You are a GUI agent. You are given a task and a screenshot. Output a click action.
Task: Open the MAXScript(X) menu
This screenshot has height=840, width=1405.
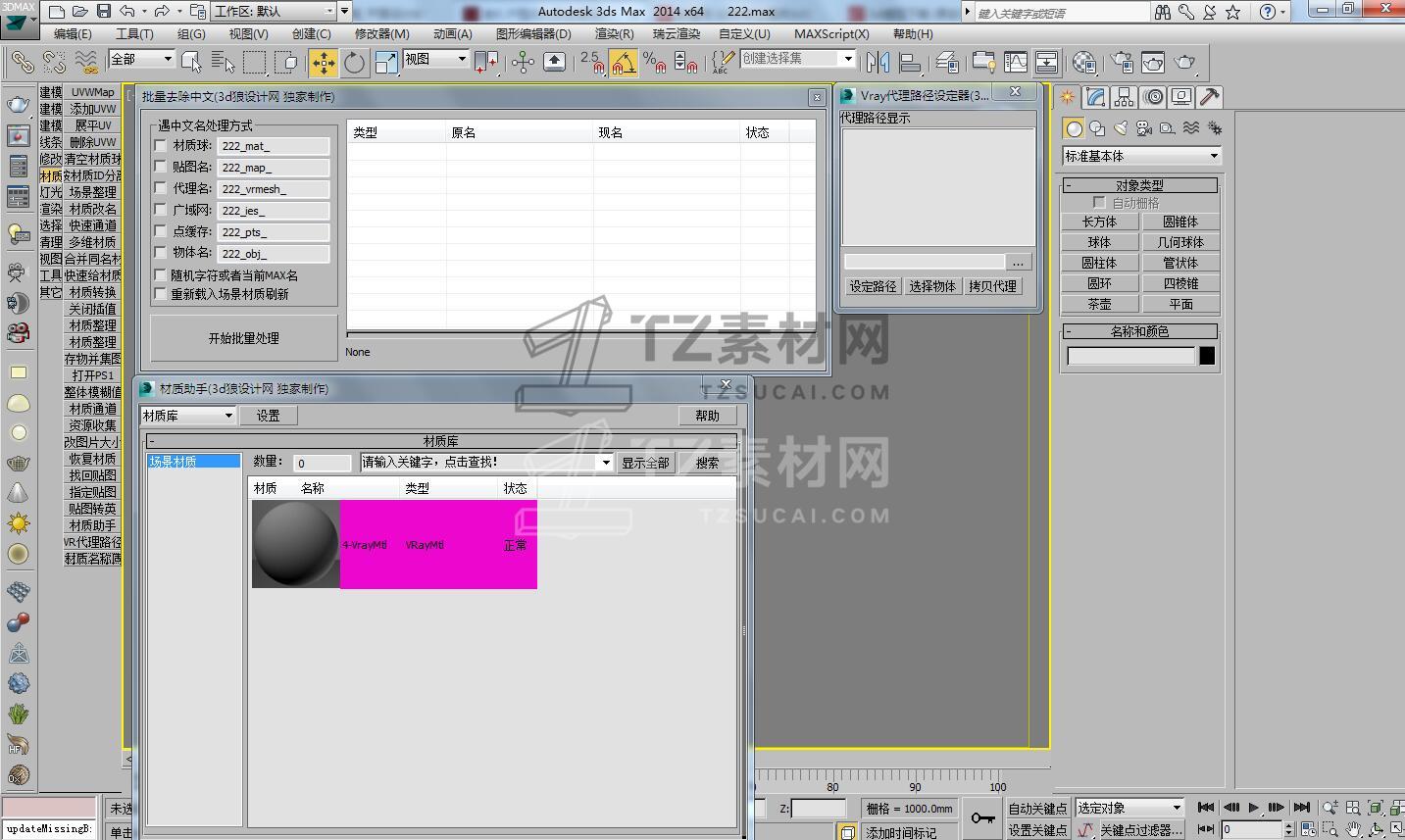[x=831, y=33]
